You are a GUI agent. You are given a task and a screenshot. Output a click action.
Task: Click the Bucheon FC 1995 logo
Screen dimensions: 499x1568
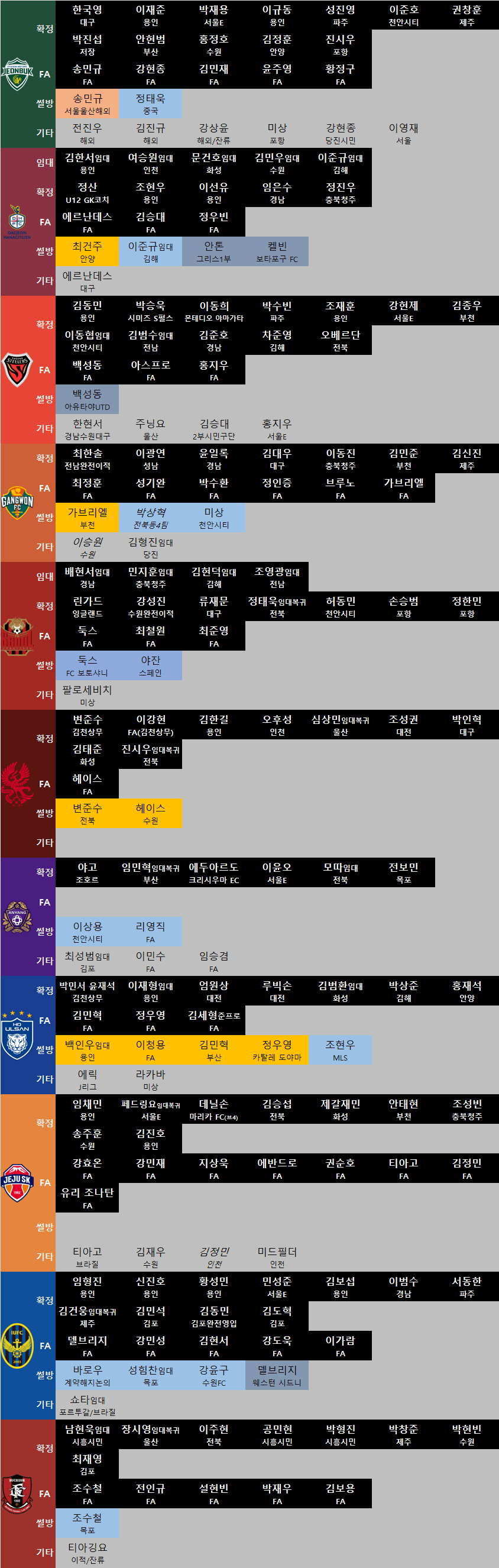[x=17, y=1493]
